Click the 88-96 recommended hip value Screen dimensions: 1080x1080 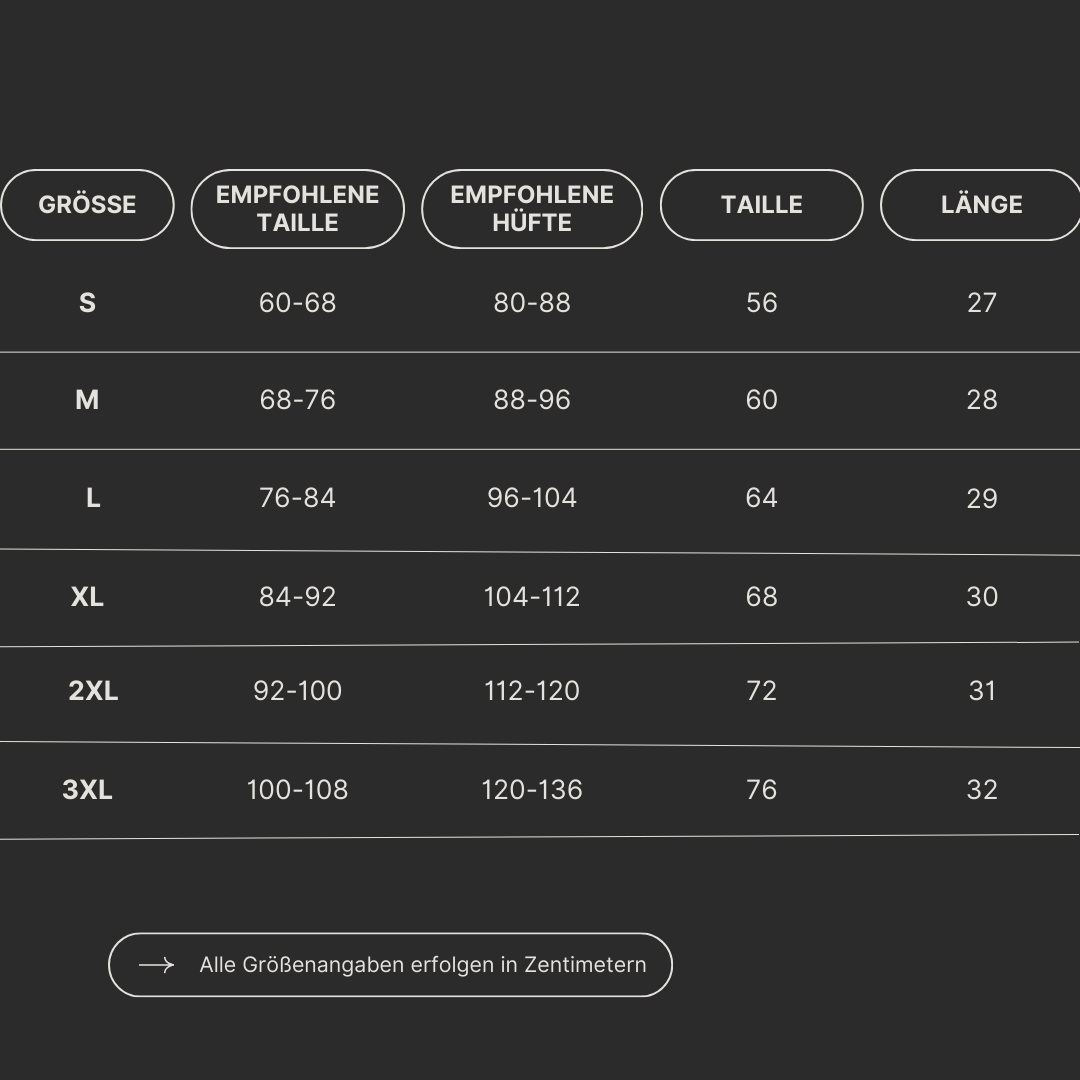pyautogui.click(x=532, y=400)
